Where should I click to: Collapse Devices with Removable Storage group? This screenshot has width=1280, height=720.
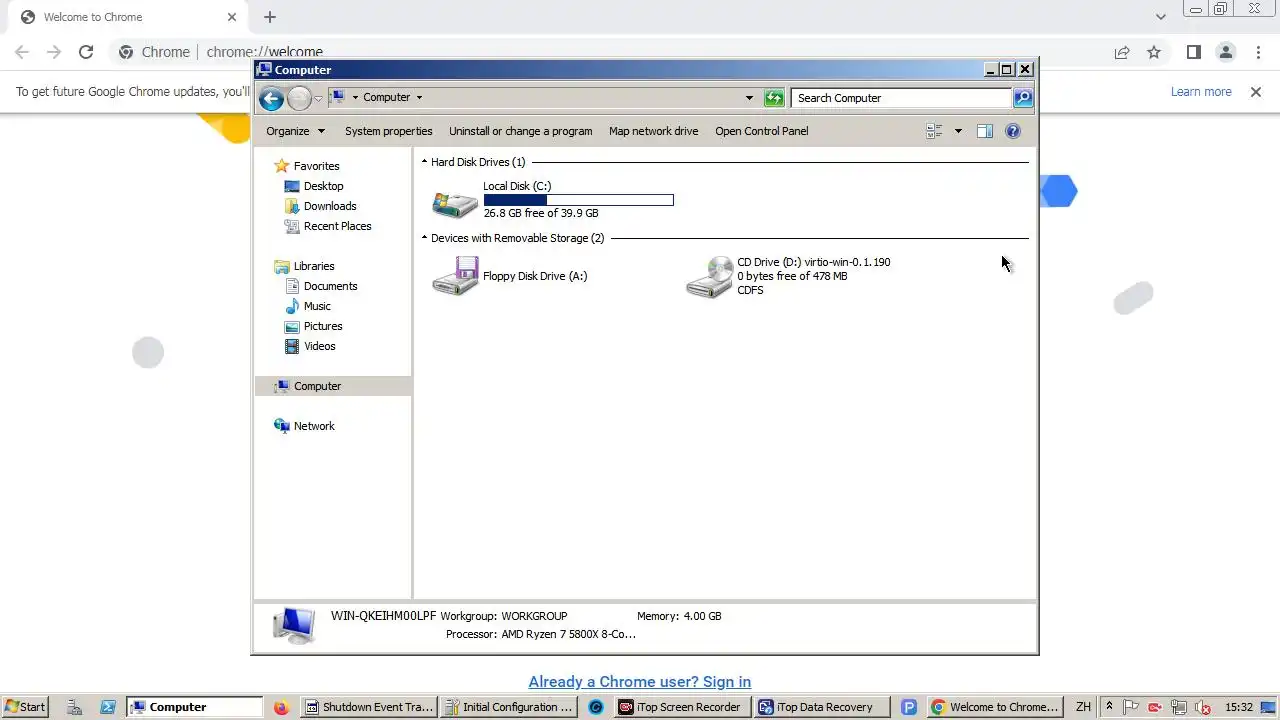[x=424, y=238]
